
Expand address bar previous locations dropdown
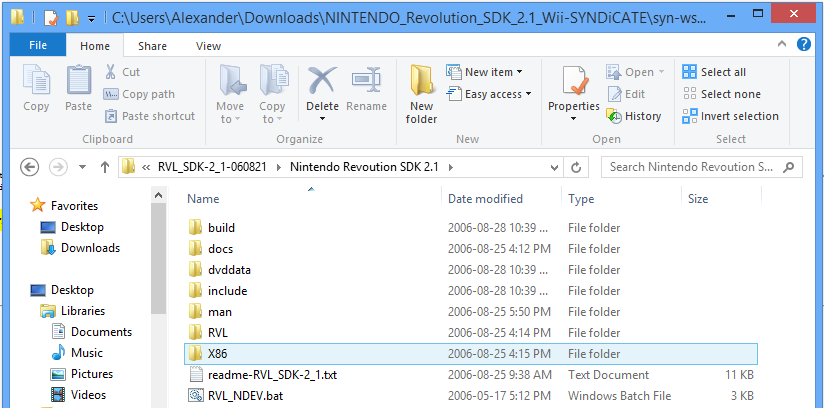[554, 167]
